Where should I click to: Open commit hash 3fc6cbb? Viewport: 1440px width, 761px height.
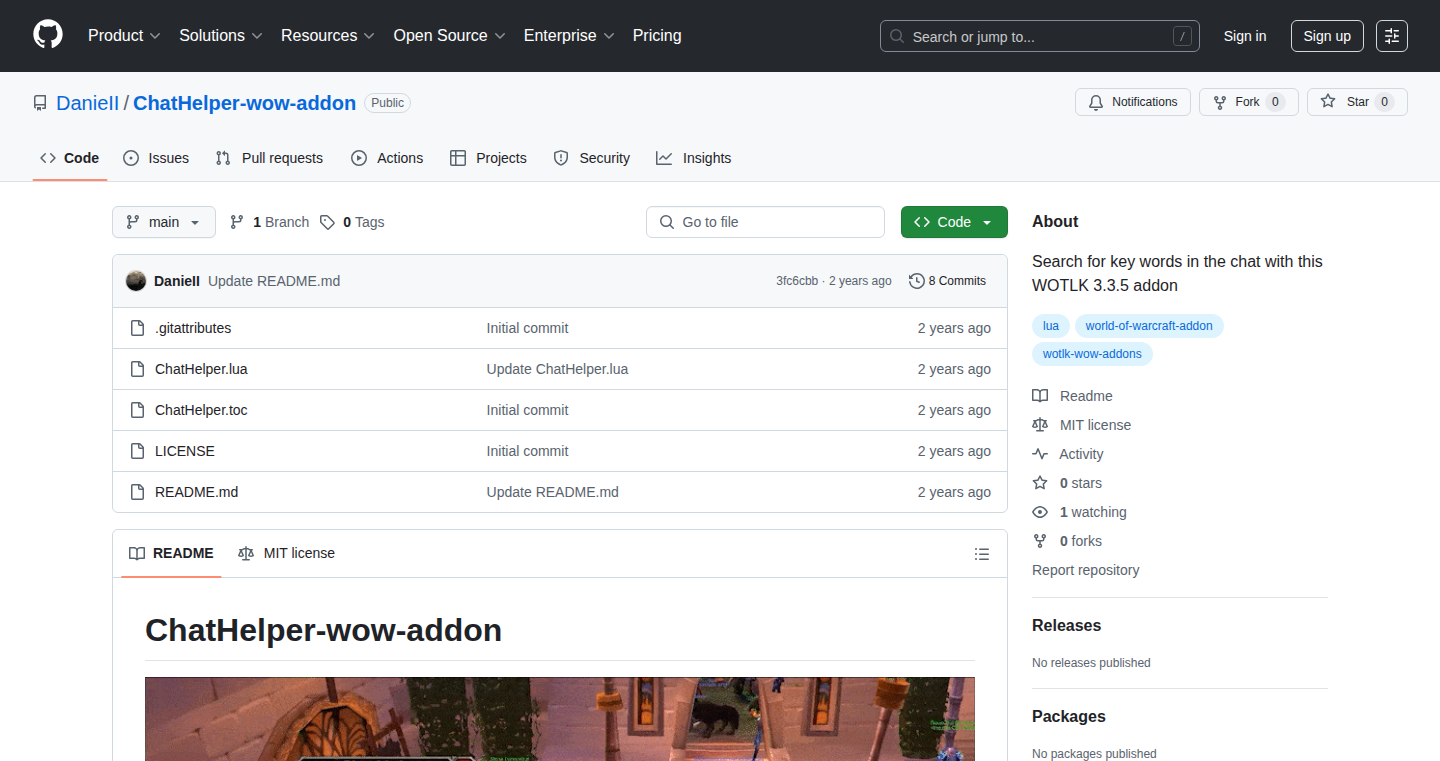[797, 281]
